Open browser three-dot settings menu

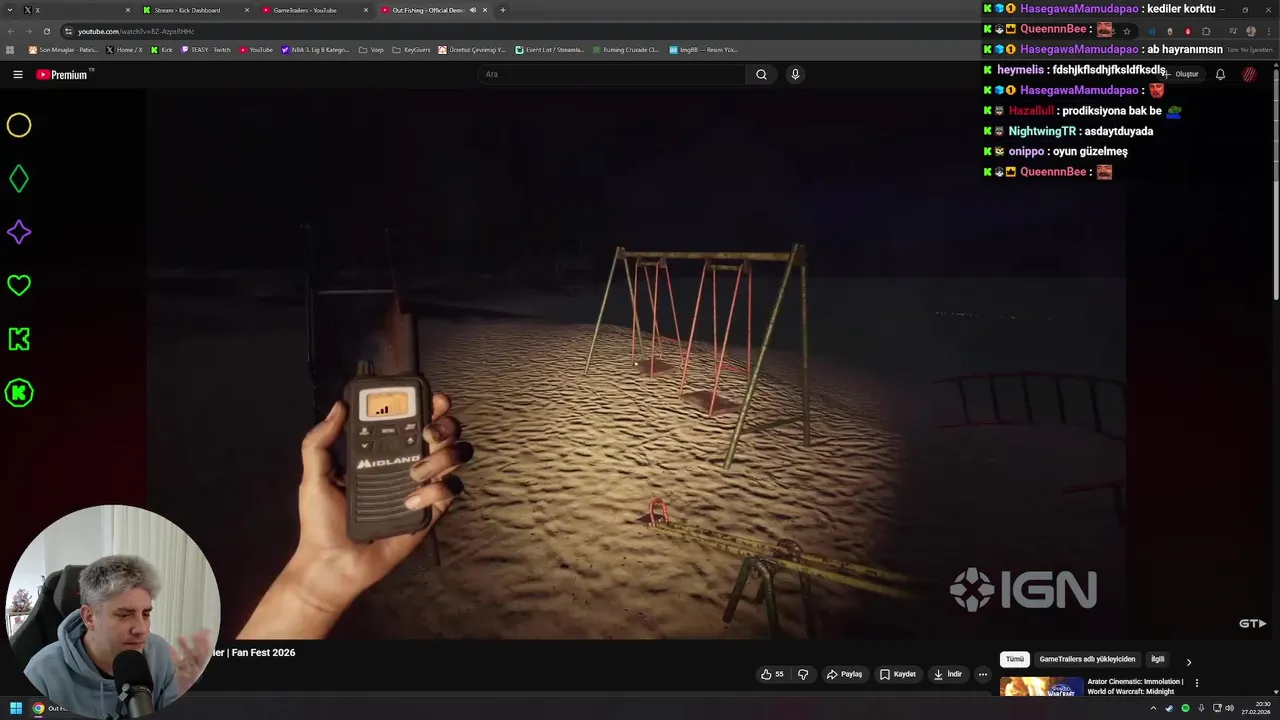pyautogui.click(x=1268, y=31)
